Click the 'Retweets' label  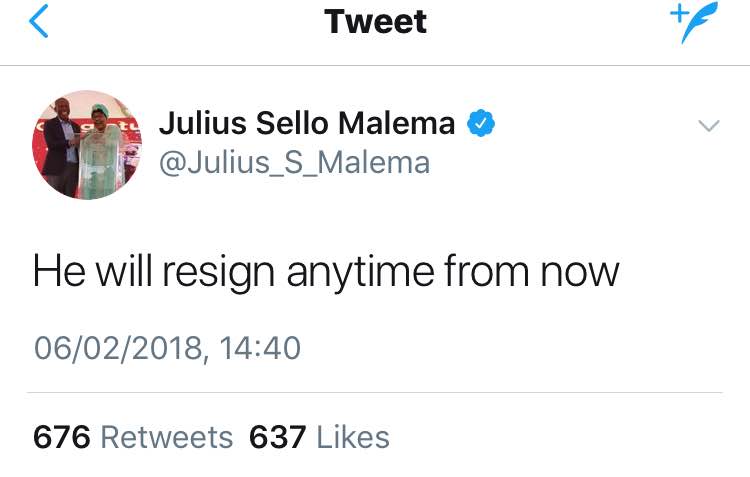[167, 437]
